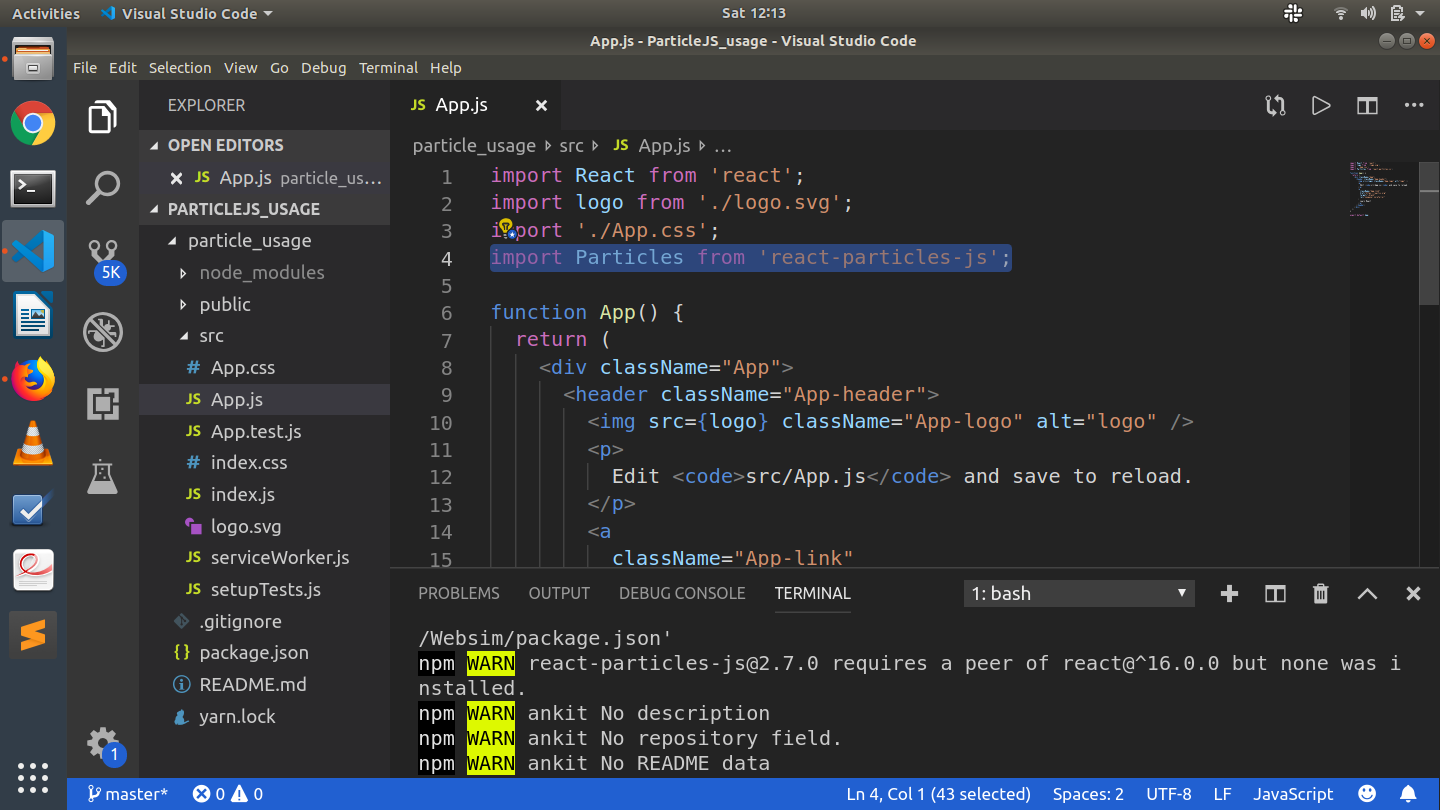The width and height of the screenshot is (1440, 810).
Task: Expand the node_modules folder
Action: coord(261,273)
